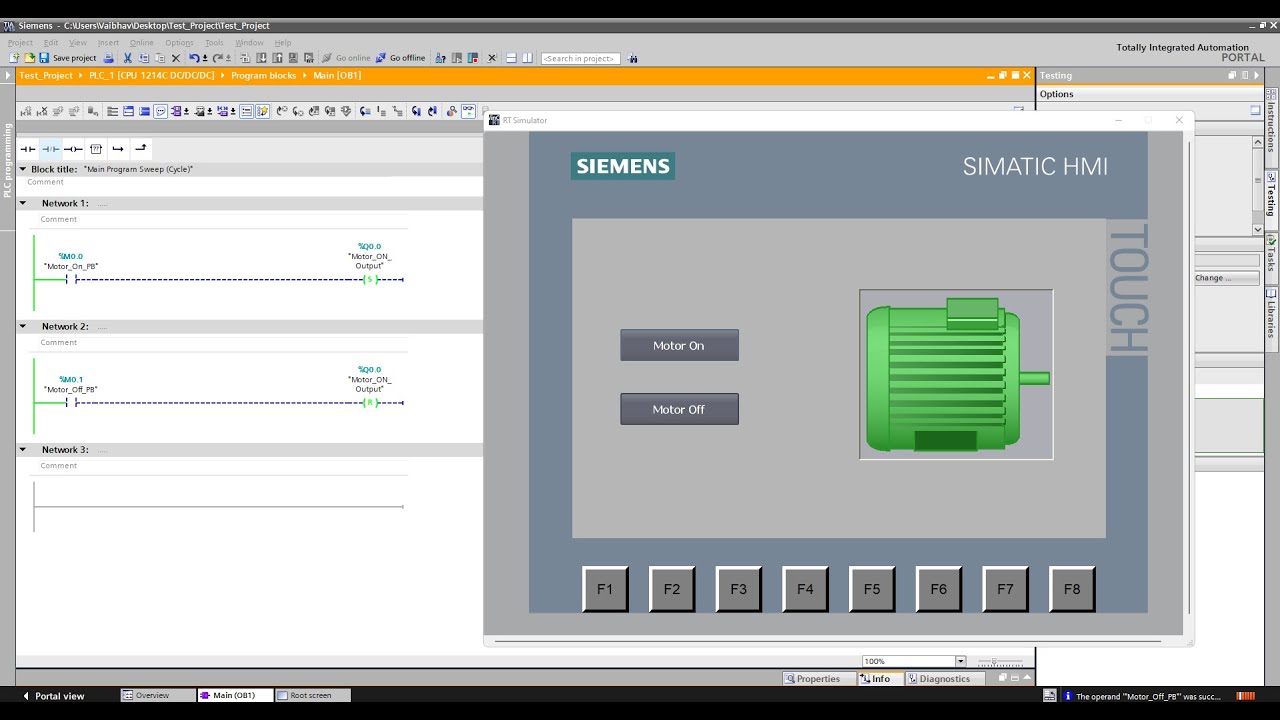Select the Motor_Off_PB contact in Network 2
Viewport: 1280px width, 720px height.
tap(71, 403)
